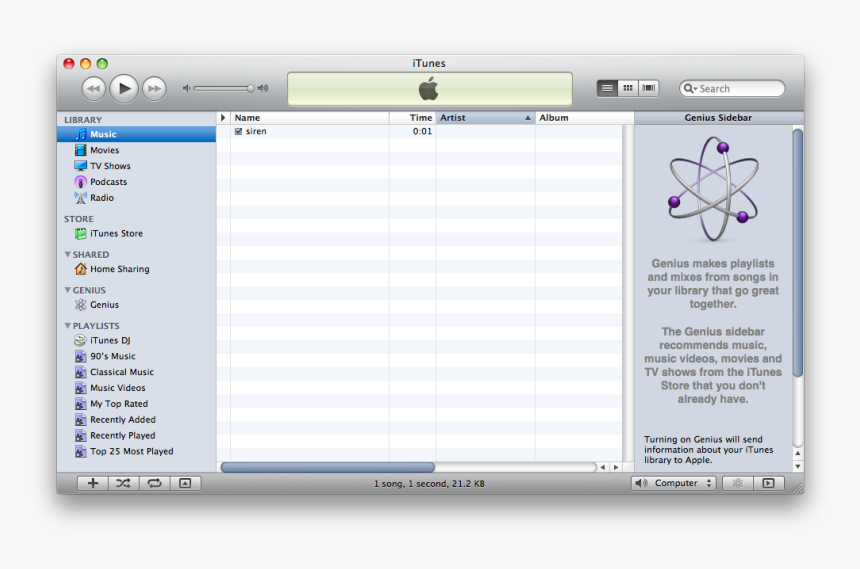This screenshot has height=569, width=860.
Task: Collapse the SHARED section
Action: tap(67, 254)
